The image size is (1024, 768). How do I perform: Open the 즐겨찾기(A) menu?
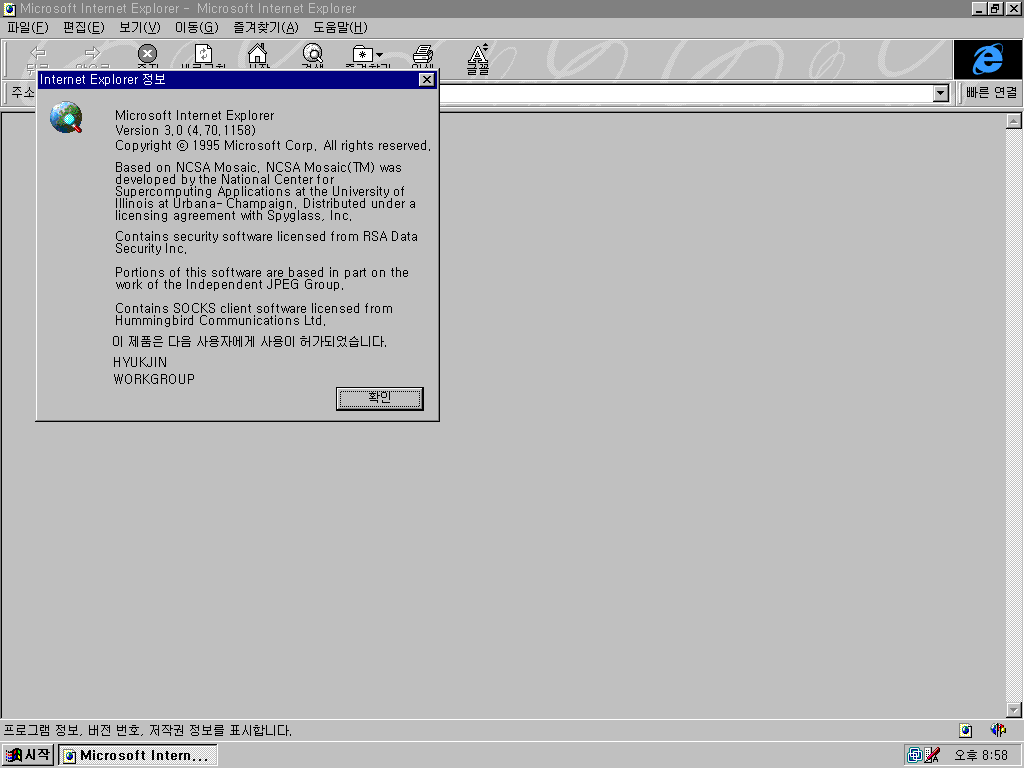click(x=266, y=27)
